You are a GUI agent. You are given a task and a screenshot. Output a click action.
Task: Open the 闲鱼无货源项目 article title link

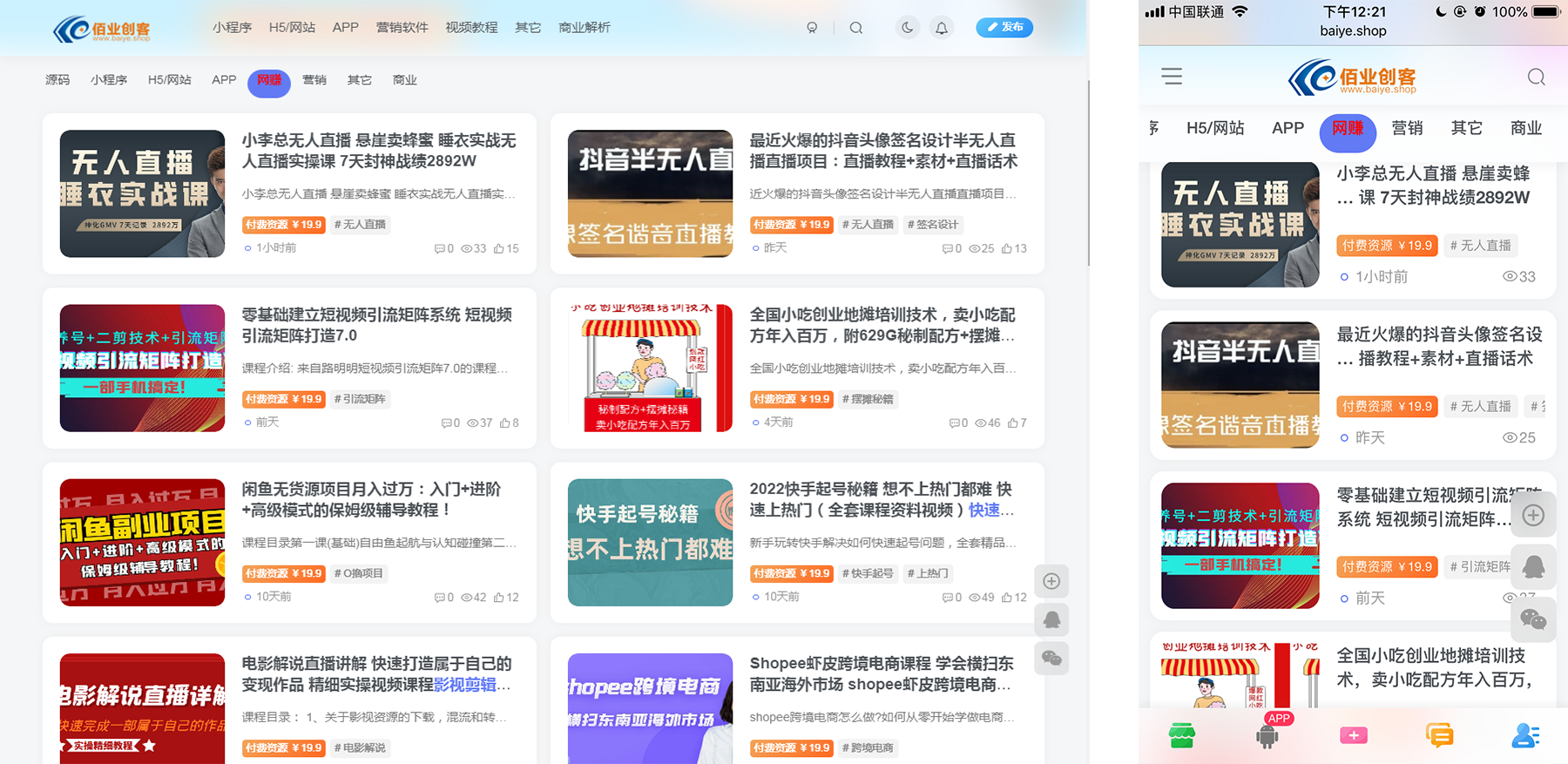pyautogui.click(x=371, y=499)
